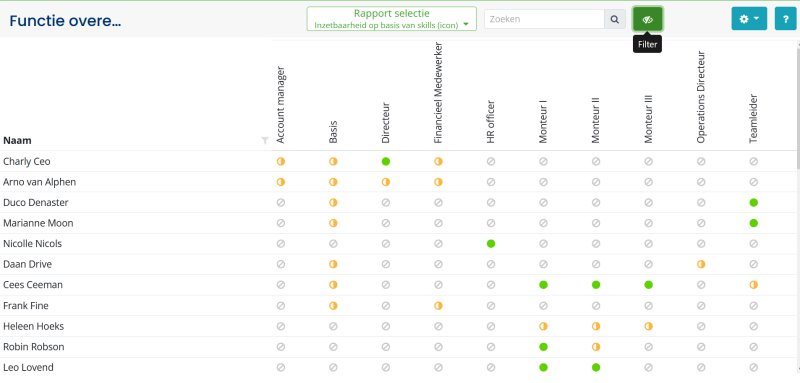This screenshot has height=383, width=800.
Task: Click Robin Robson's orange Monteur II icon
Action: click(596, 347)
